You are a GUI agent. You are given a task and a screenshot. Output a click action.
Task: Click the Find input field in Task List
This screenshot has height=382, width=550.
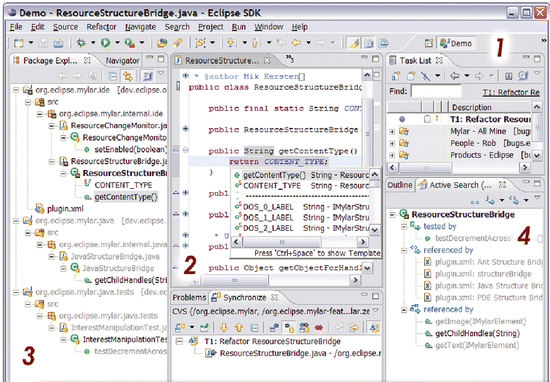click(x=436, y=92)
